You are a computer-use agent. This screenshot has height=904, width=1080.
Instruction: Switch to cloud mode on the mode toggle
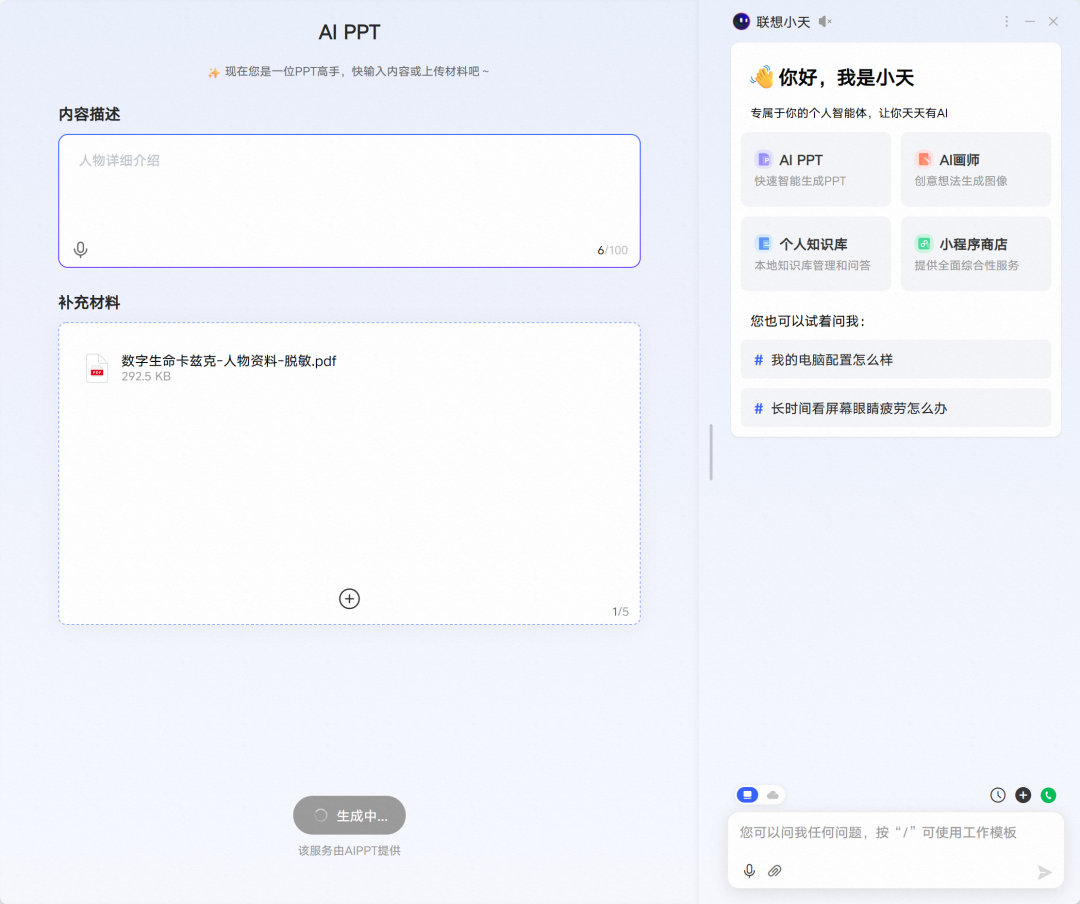(769, 795)
